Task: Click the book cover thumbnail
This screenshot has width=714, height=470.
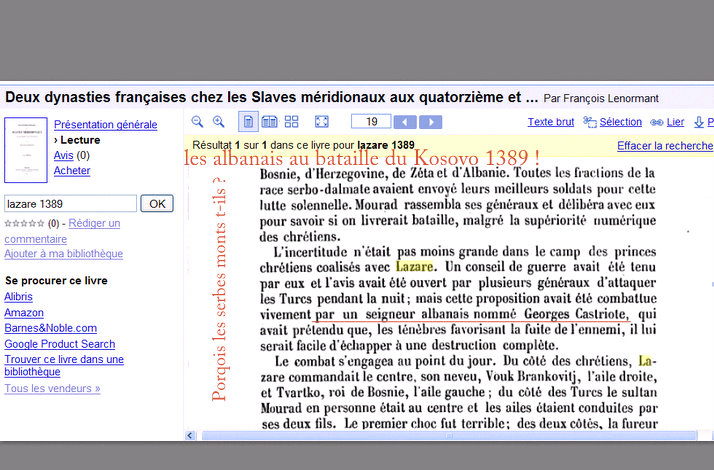Action: [26, 150]
